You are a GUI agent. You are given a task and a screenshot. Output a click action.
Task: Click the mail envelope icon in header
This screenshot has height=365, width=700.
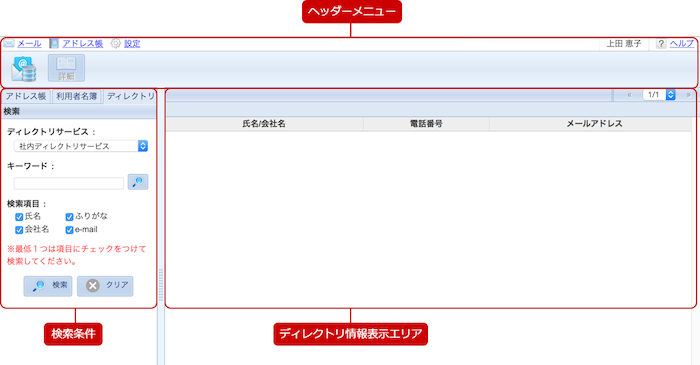pos(9,43)
